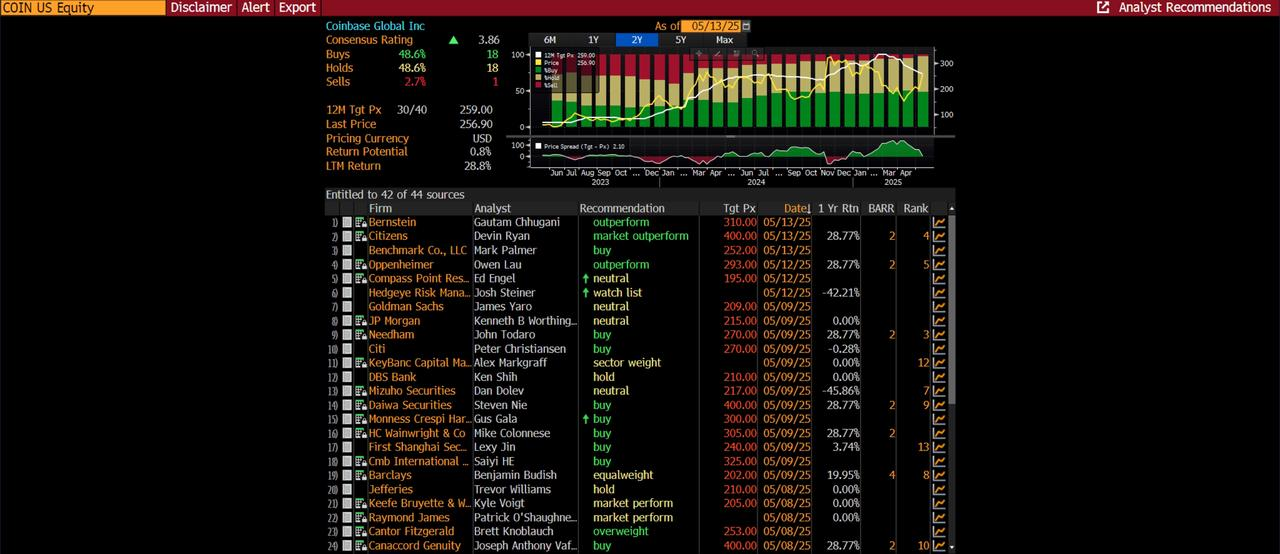Open report document icon beside Raymond James
This screenshot has width=1280, height=554.
(x=361, y=517)
